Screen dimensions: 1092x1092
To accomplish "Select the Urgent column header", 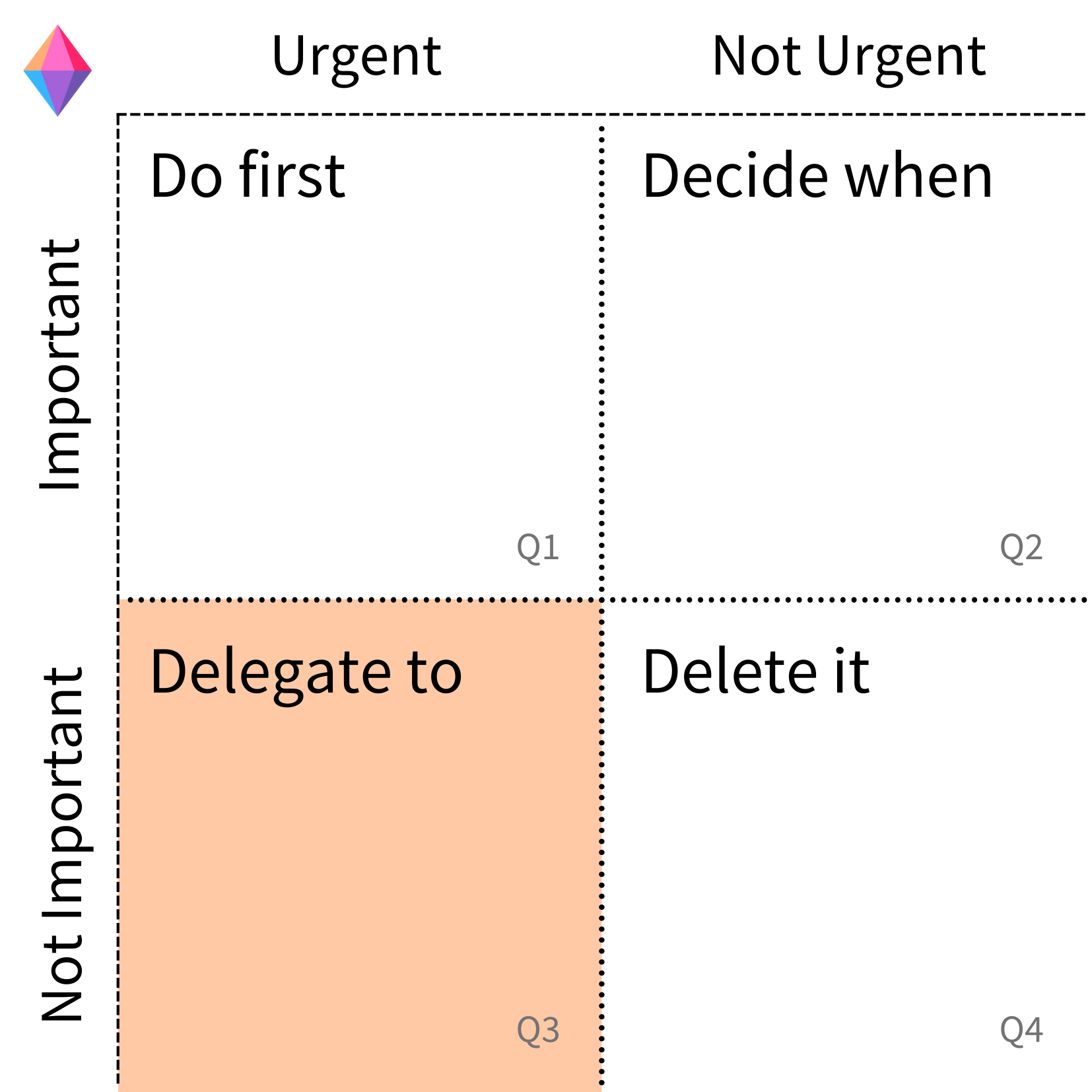I will point(357,58).
